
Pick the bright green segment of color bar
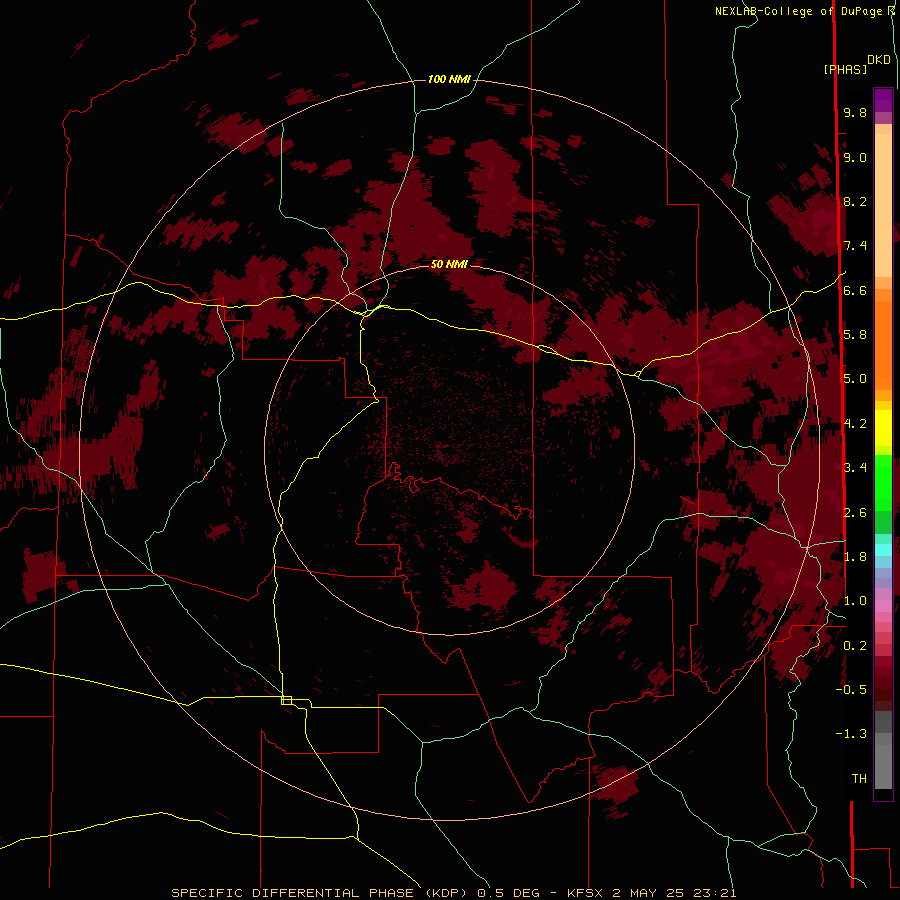[883, 482]
